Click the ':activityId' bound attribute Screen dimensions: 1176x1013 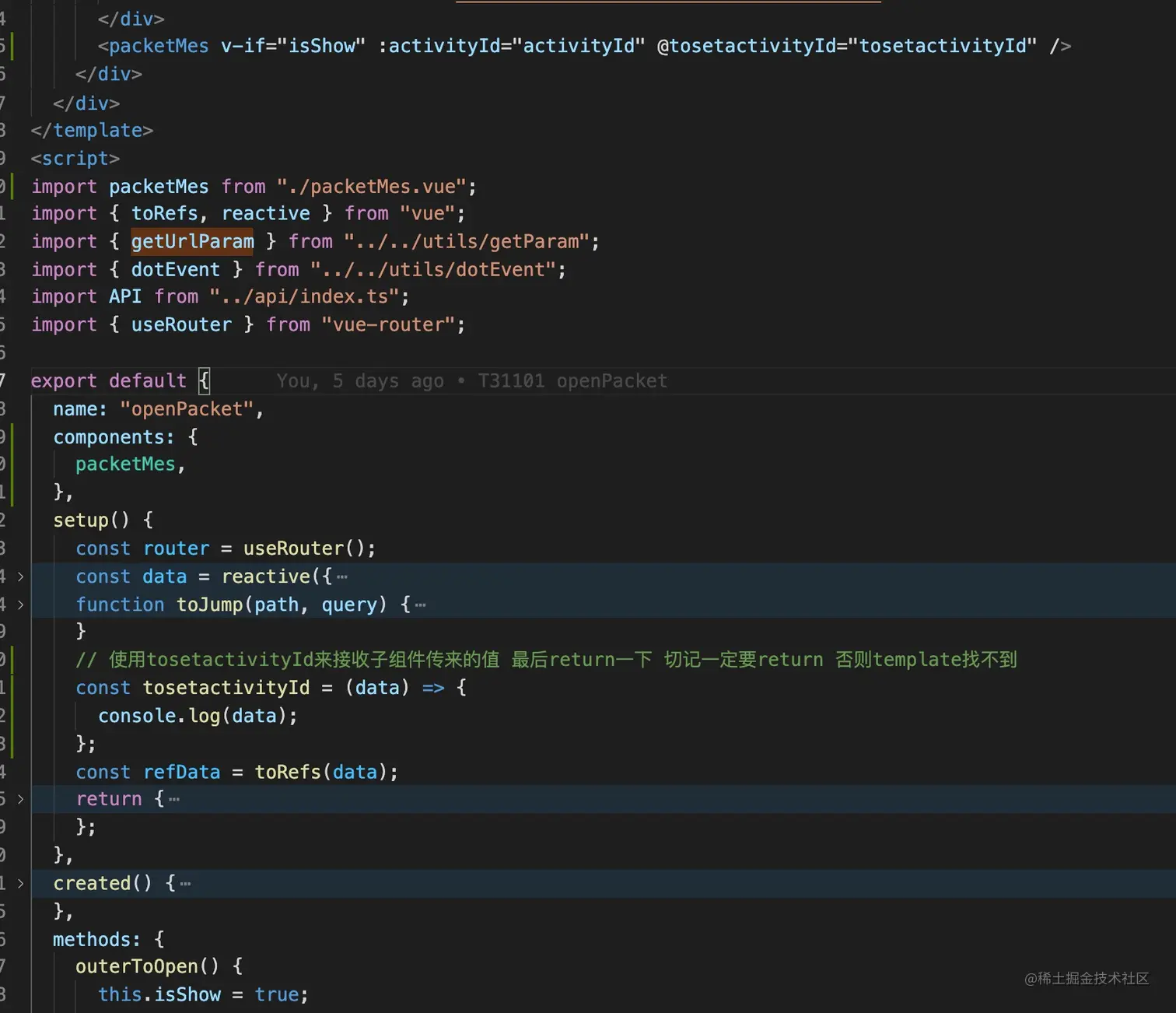(440, 46)
